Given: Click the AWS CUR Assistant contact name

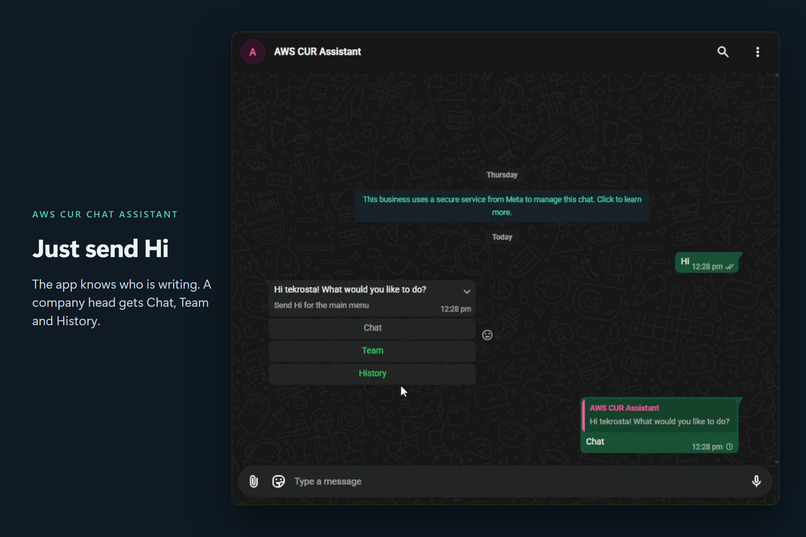Looking at the screenshot, I should (x=317, y=52).
